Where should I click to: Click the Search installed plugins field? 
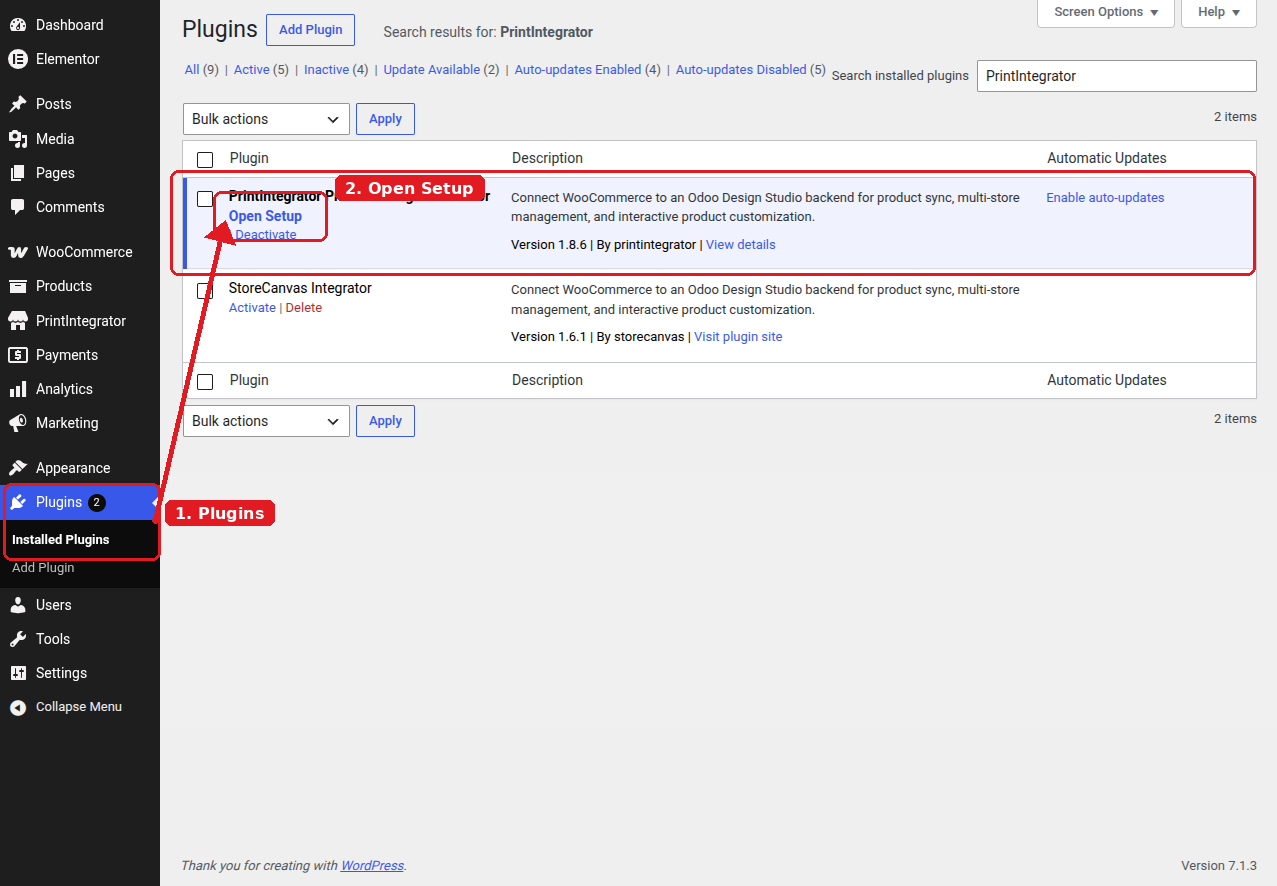pyautogui.click(x=1116, y=76)
